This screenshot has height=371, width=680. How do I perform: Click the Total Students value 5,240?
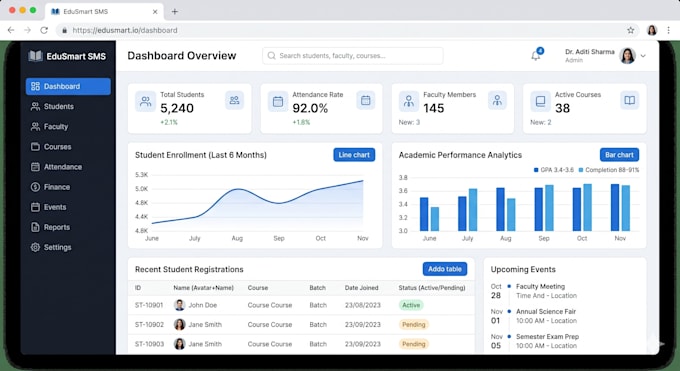point(177,108)
